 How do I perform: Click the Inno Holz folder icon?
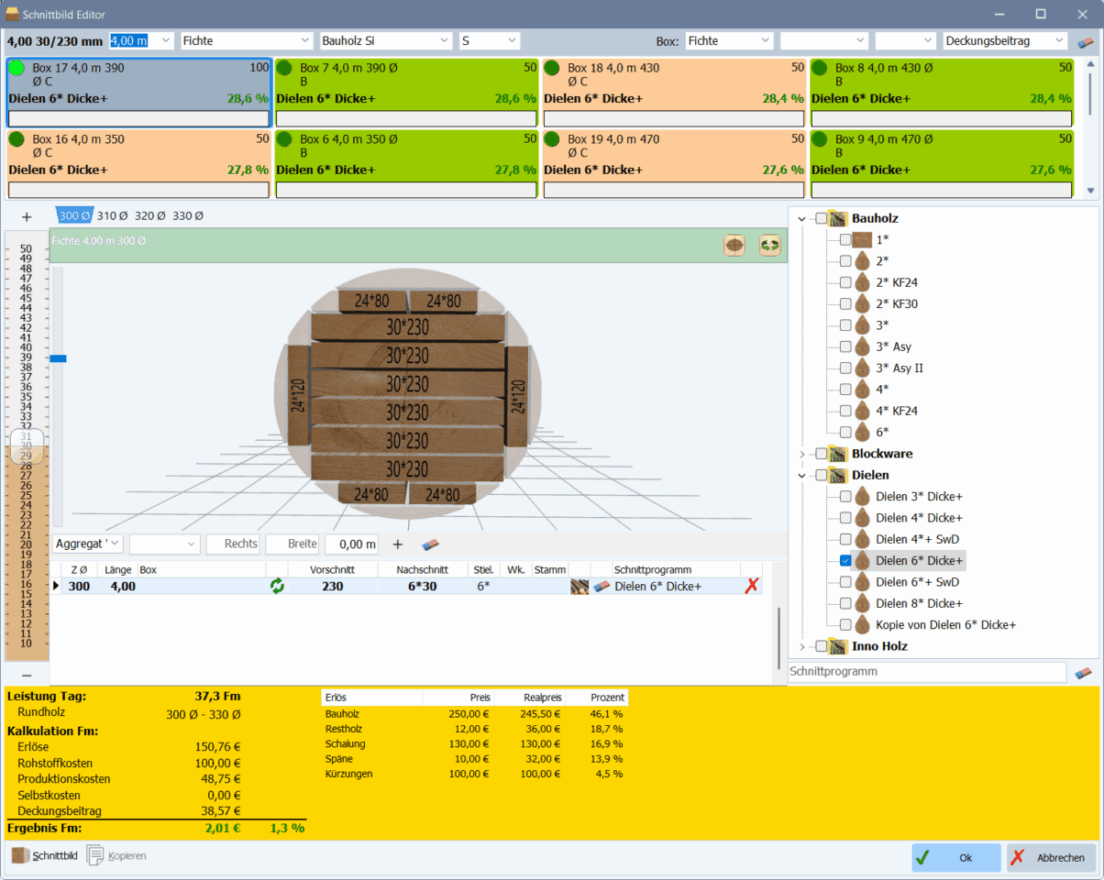tap(838, 646)
